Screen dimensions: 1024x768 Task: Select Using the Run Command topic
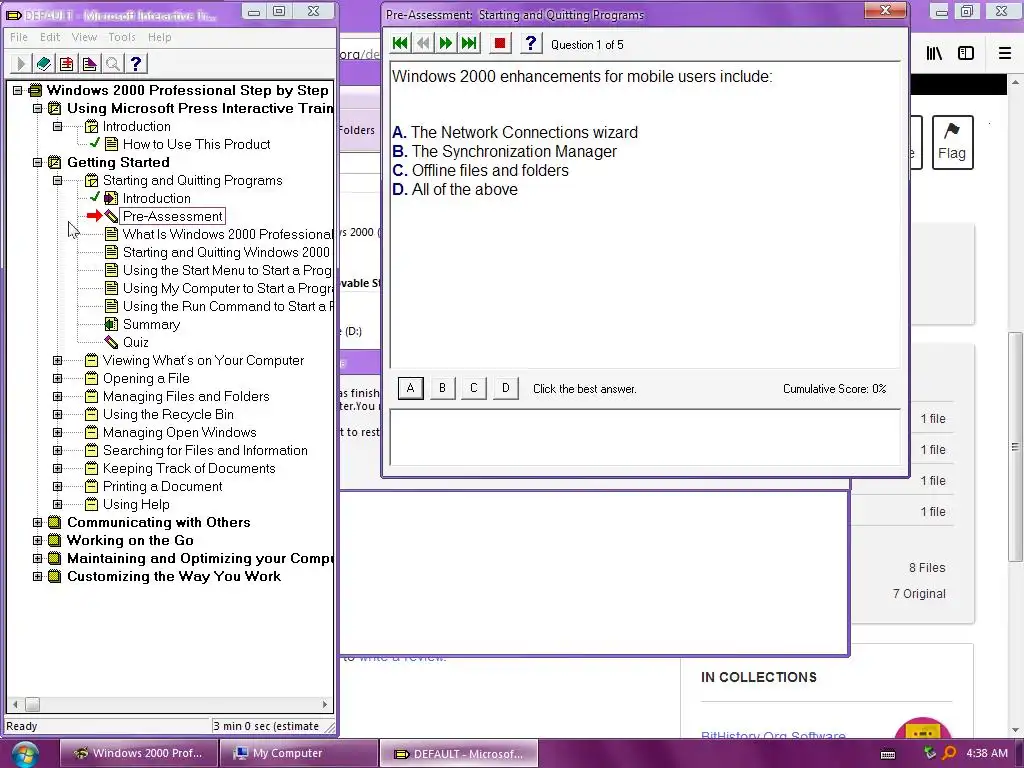point(228,306)
